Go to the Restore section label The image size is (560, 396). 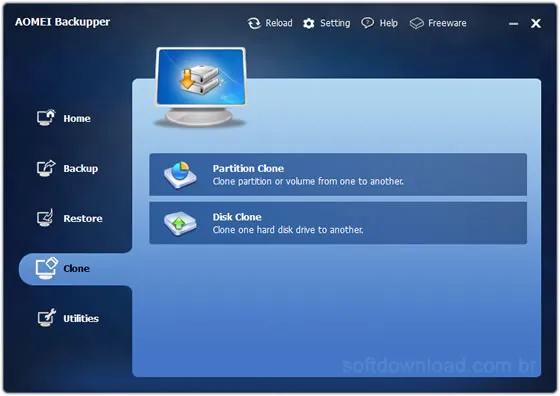83,219
